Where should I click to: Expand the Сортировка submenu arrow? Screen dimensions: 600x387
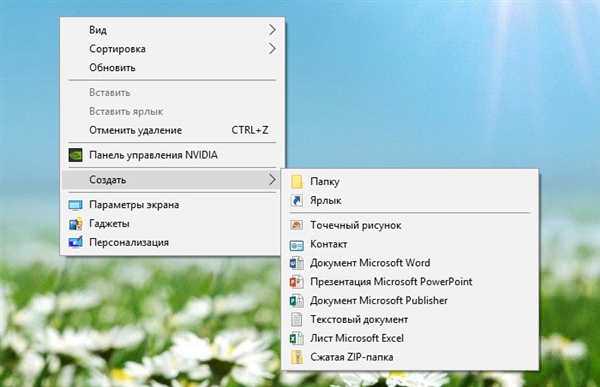[272, 49]
